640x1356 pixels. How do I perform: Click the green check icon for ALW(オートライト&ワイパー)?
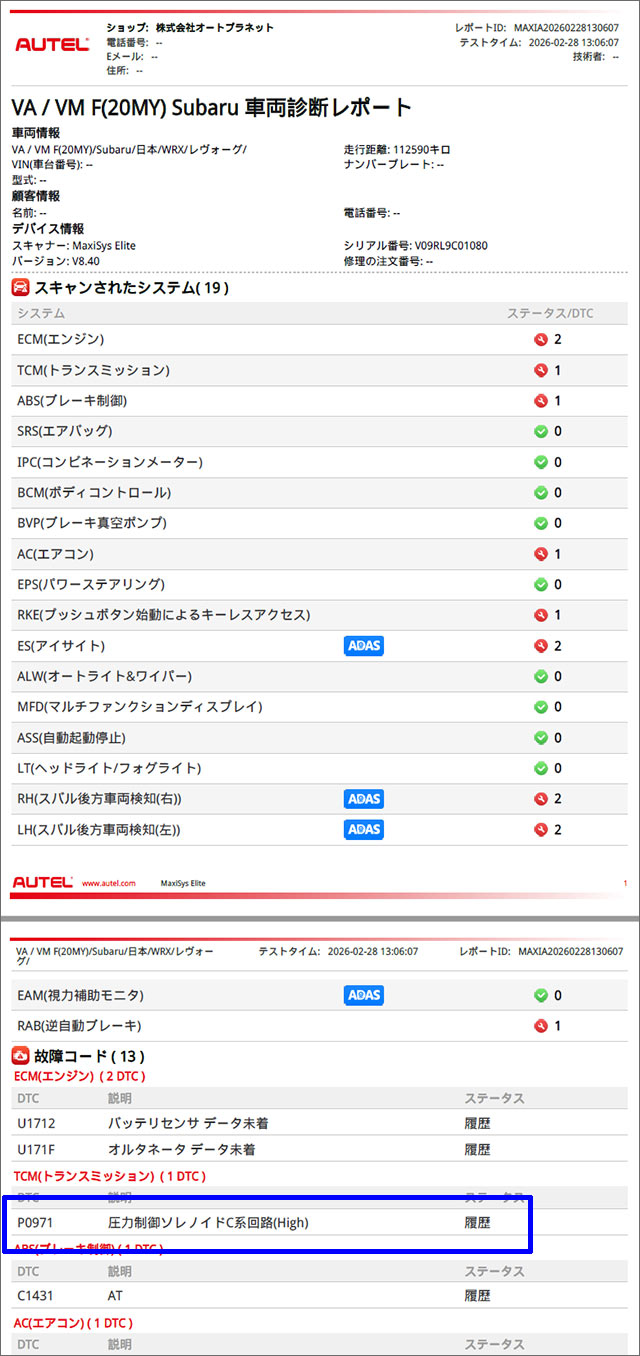click(x=541, y=676)
